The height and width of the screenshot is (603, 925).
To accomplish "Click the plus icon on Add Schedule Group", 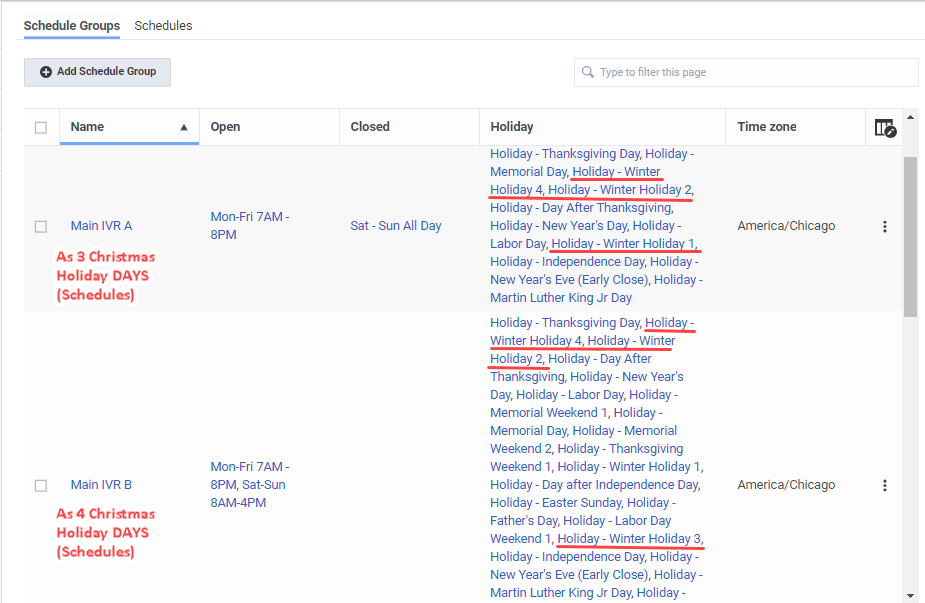I will point(46,72).
